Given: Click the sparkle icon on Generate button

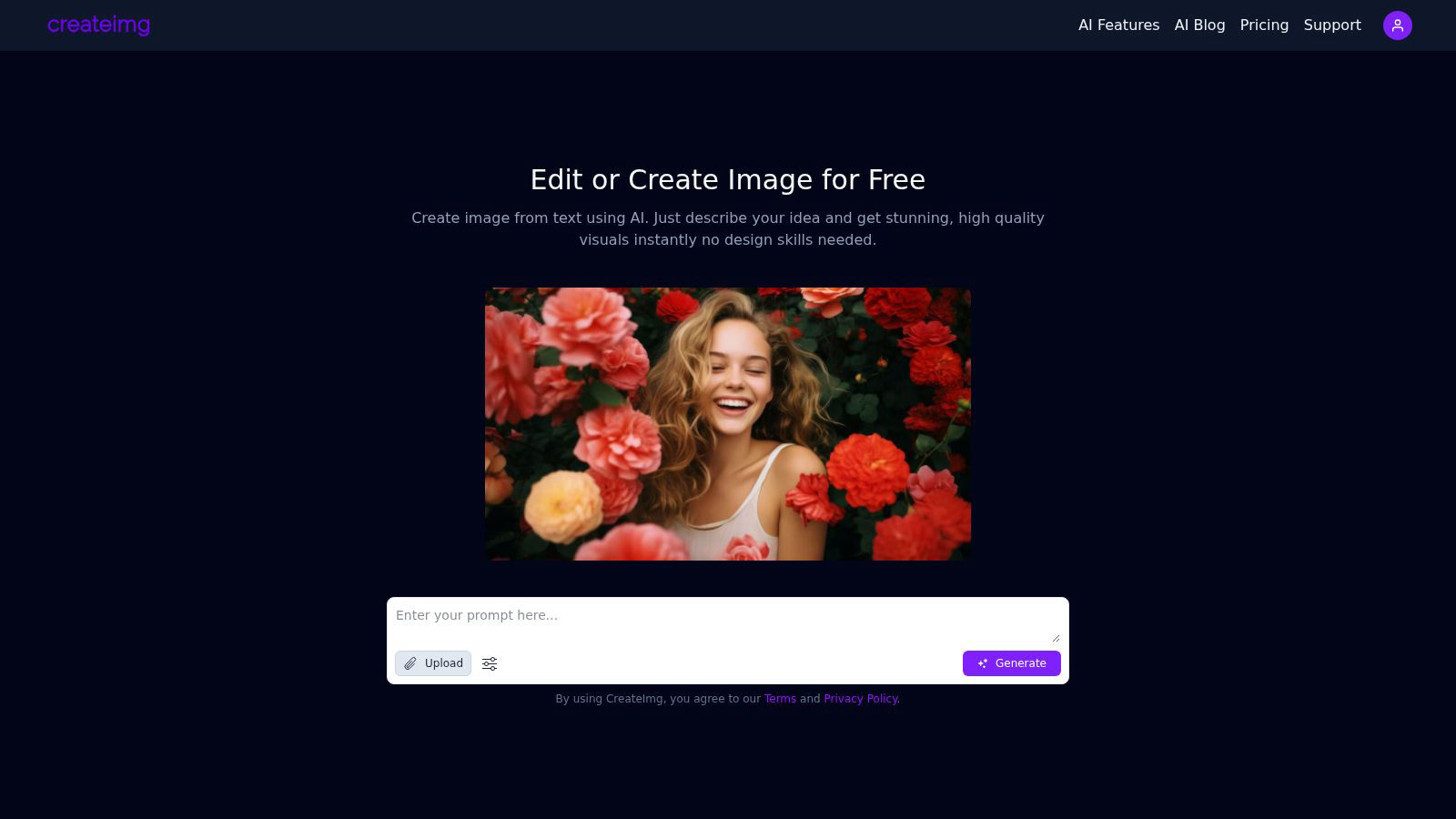Looking at the screenshot, I should pyautogui.click(x=983, y=663).
